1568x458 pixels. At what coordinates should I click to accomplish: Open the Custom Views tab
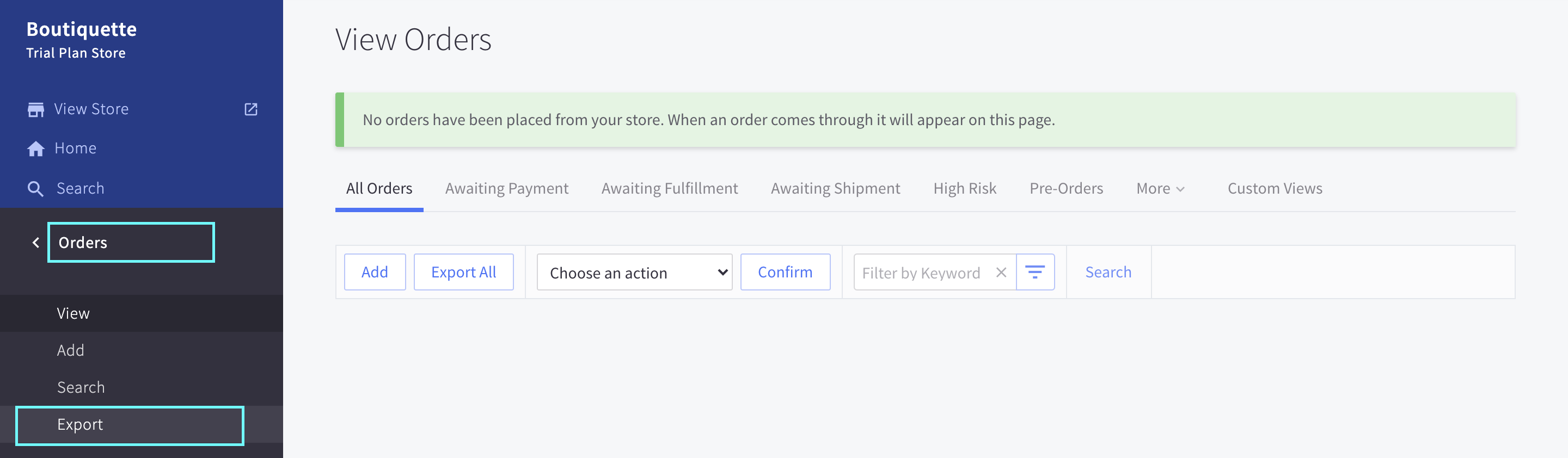click(1275, 189)
